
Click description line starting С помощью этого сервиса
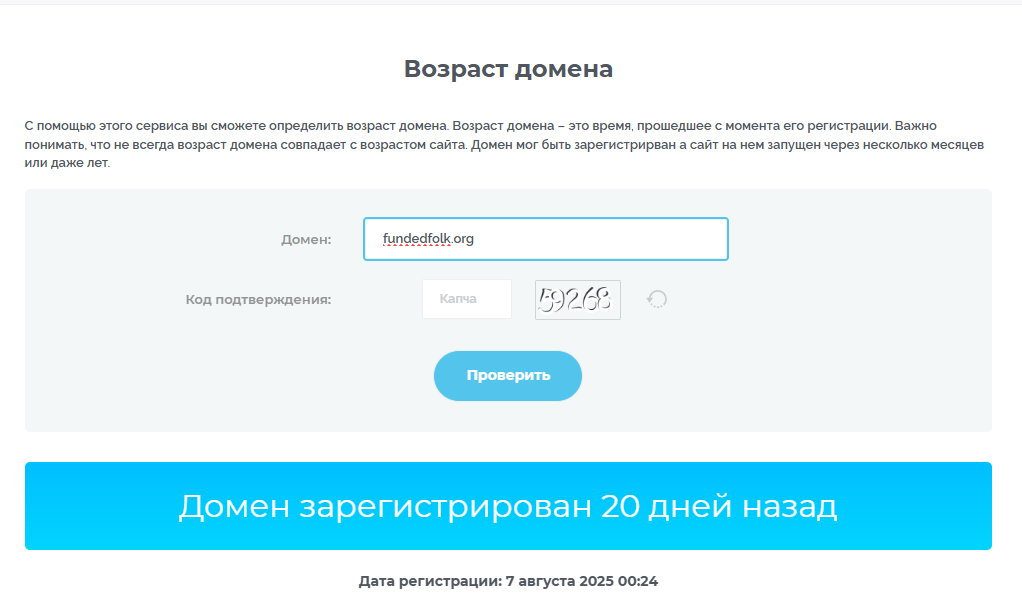(x=480, y=126)
